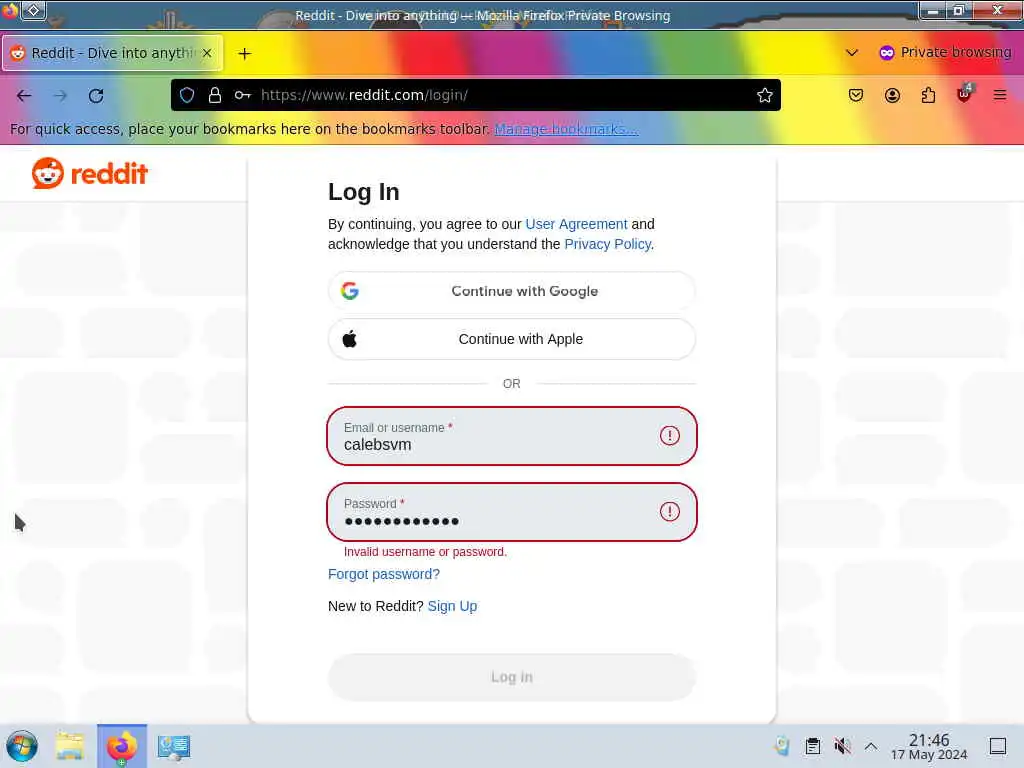The width and height of the screenshot is (1024, 768).
Task: Expand the list all tabs chevron
Action: pyautogui.click(x=852, y=53)
